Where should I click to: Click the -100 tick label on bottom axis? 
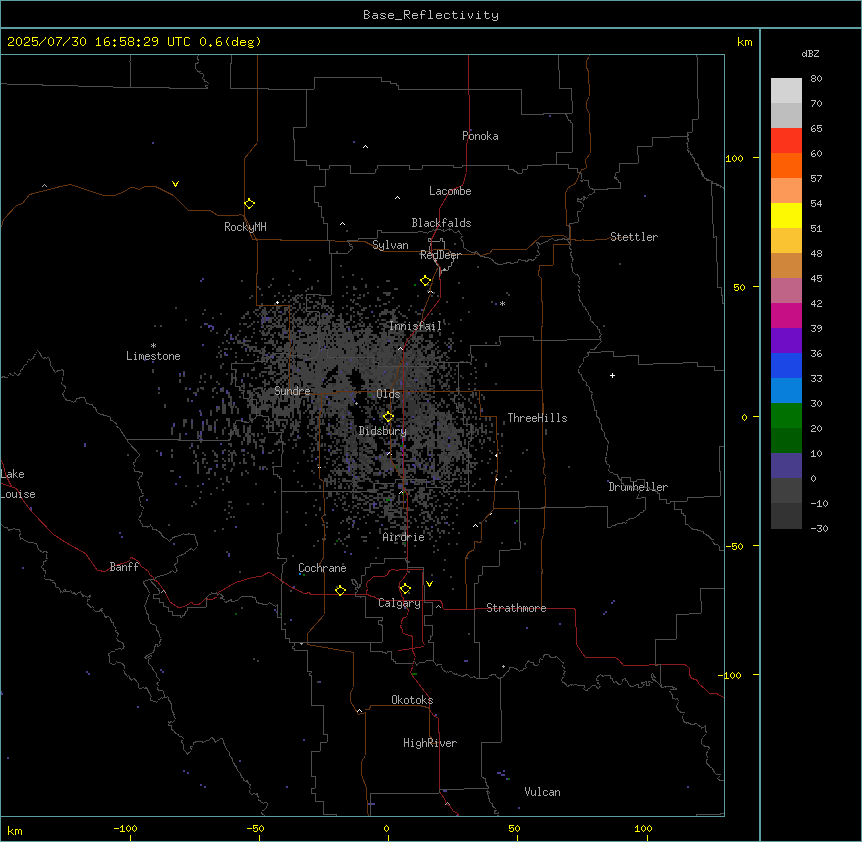[125, 828]
